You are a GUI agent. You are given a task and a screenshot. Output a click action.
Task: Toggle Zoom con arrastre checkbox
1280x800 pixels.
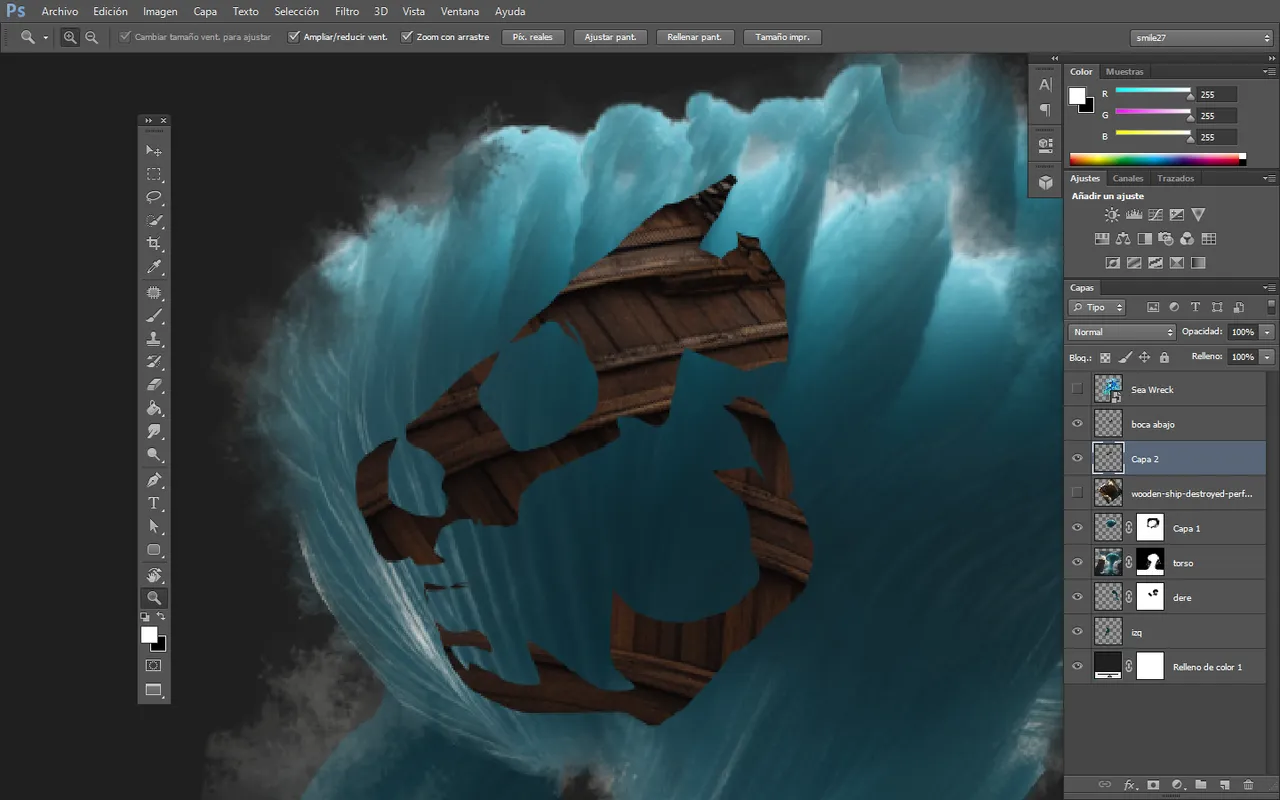407,37
